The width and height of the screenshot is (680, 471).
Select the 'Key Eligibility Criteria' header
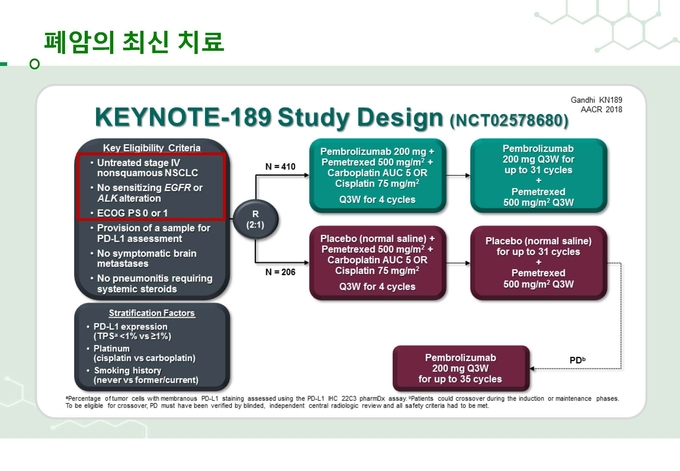click(152, 147)
